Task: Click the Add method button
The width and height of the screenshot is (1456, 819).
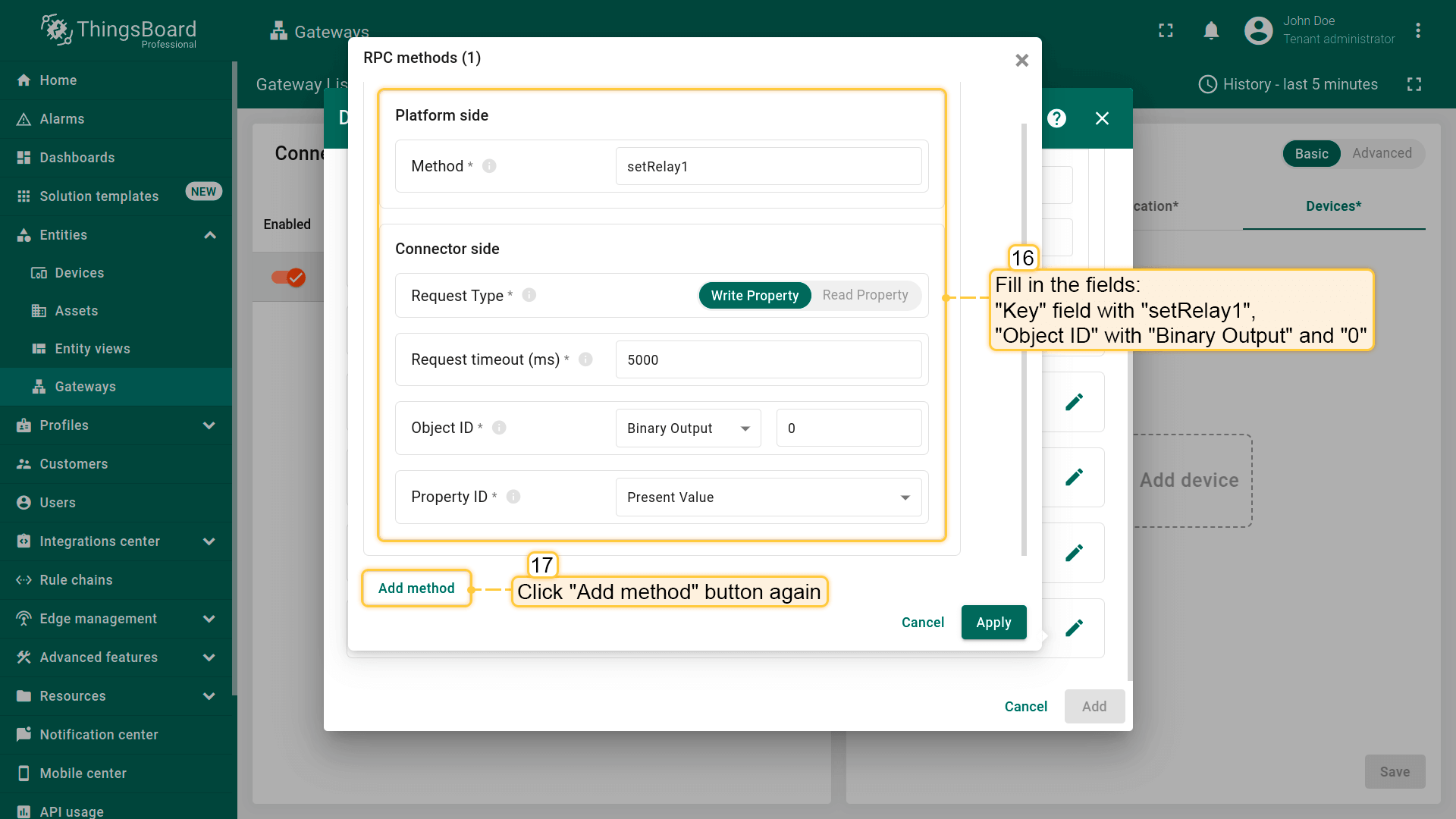Action: 416,588
